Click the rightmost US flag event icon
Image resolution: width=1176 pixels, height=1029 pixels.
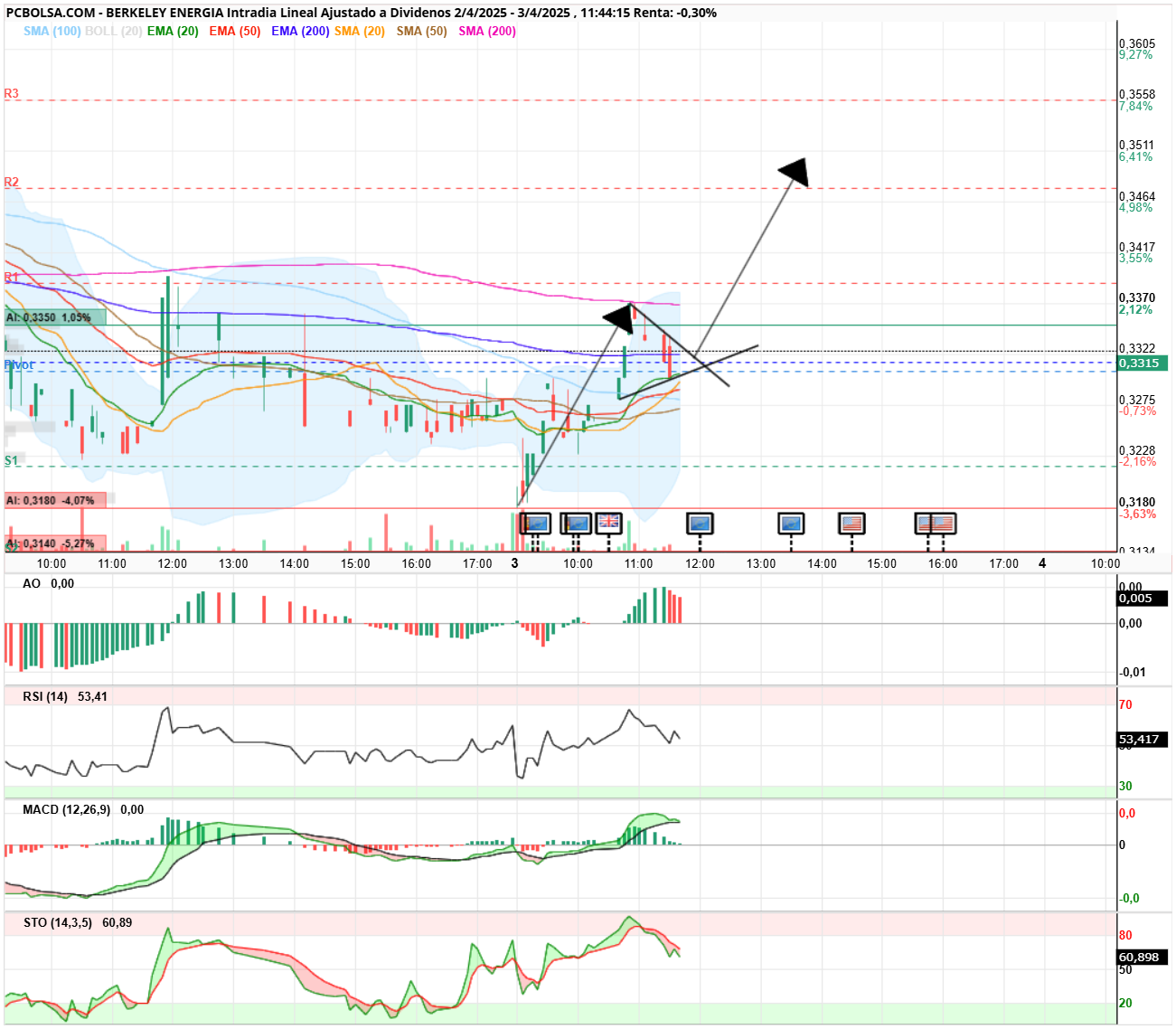pos(943,523)
